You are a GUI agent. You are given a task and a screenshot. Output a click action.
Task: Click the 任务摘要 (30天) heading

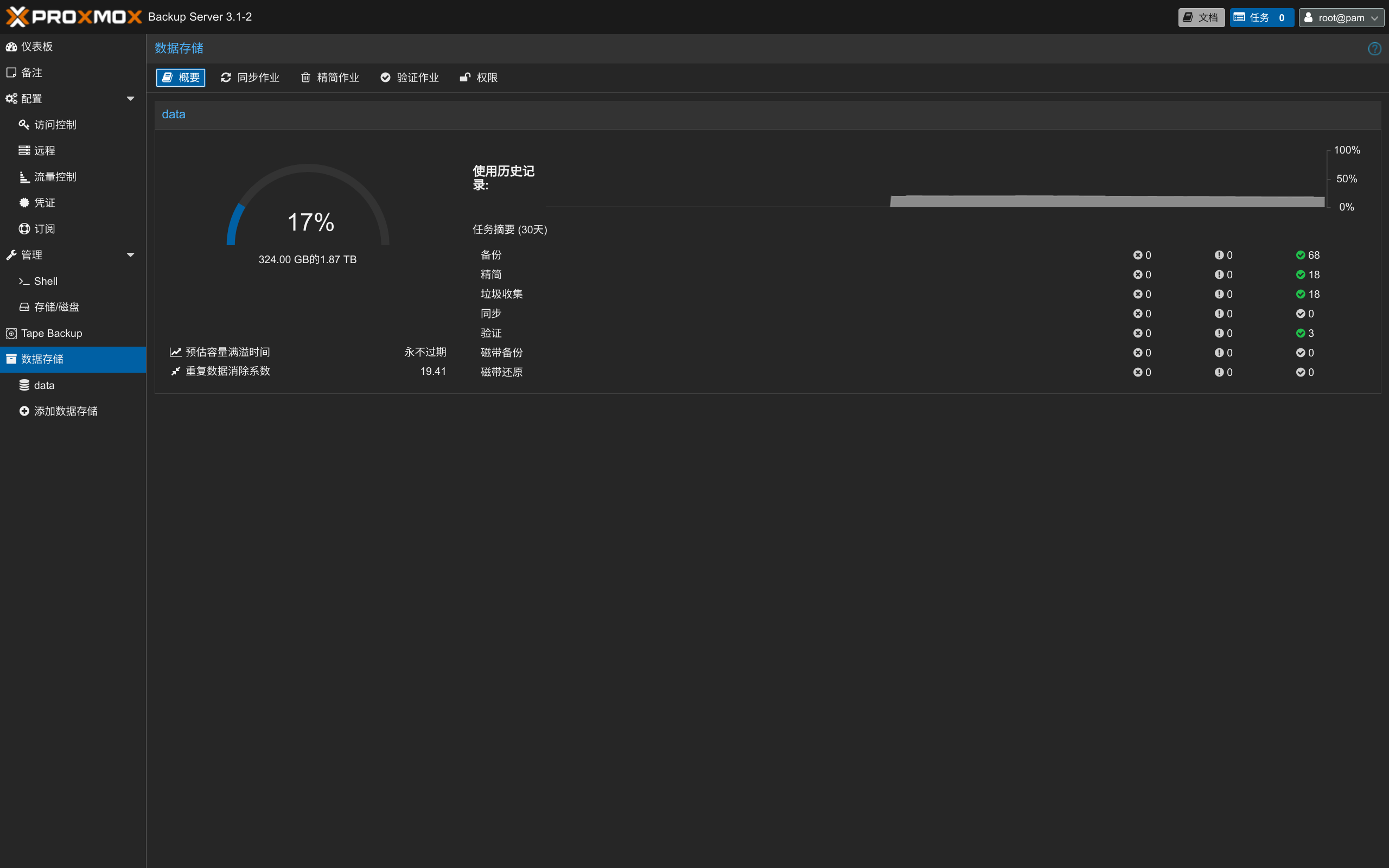pyautogui.click(x=509, y=229)
